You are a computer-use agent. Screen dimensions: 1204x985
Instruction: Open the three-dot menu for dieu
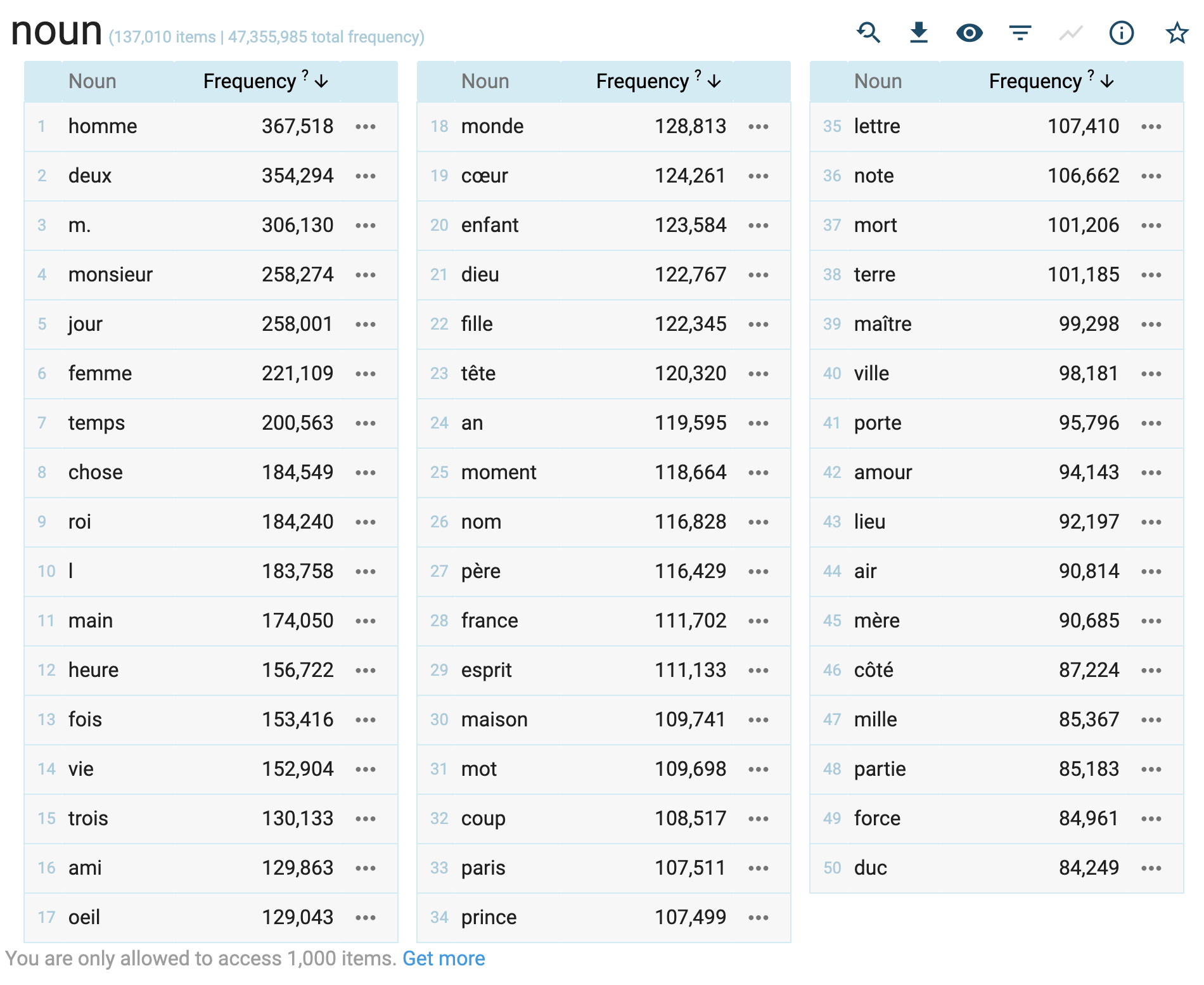[x=759, y=275]
